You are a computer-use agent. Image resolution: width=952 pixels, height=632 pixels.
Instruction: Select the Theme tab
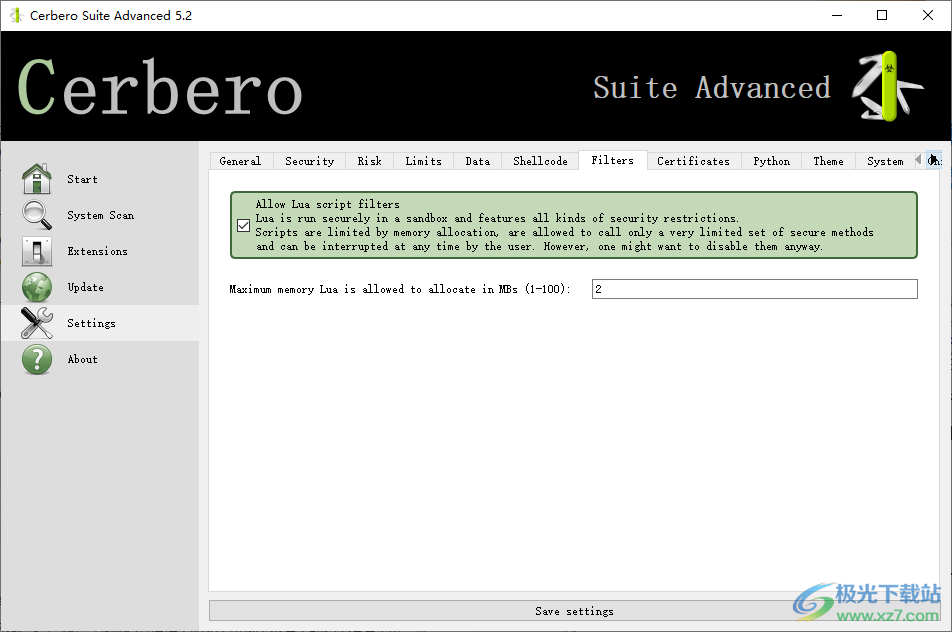pyautogui.click(x=828, y=160)
